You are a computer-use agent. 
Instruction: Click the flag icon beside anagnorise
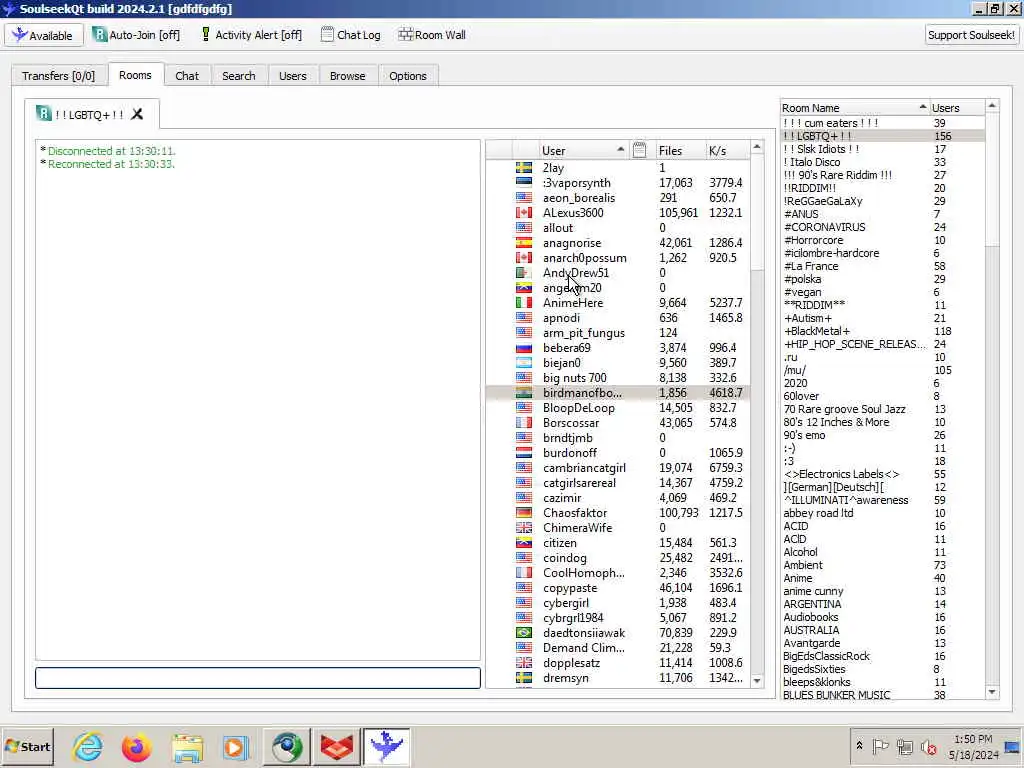click(x=524, y=243)
